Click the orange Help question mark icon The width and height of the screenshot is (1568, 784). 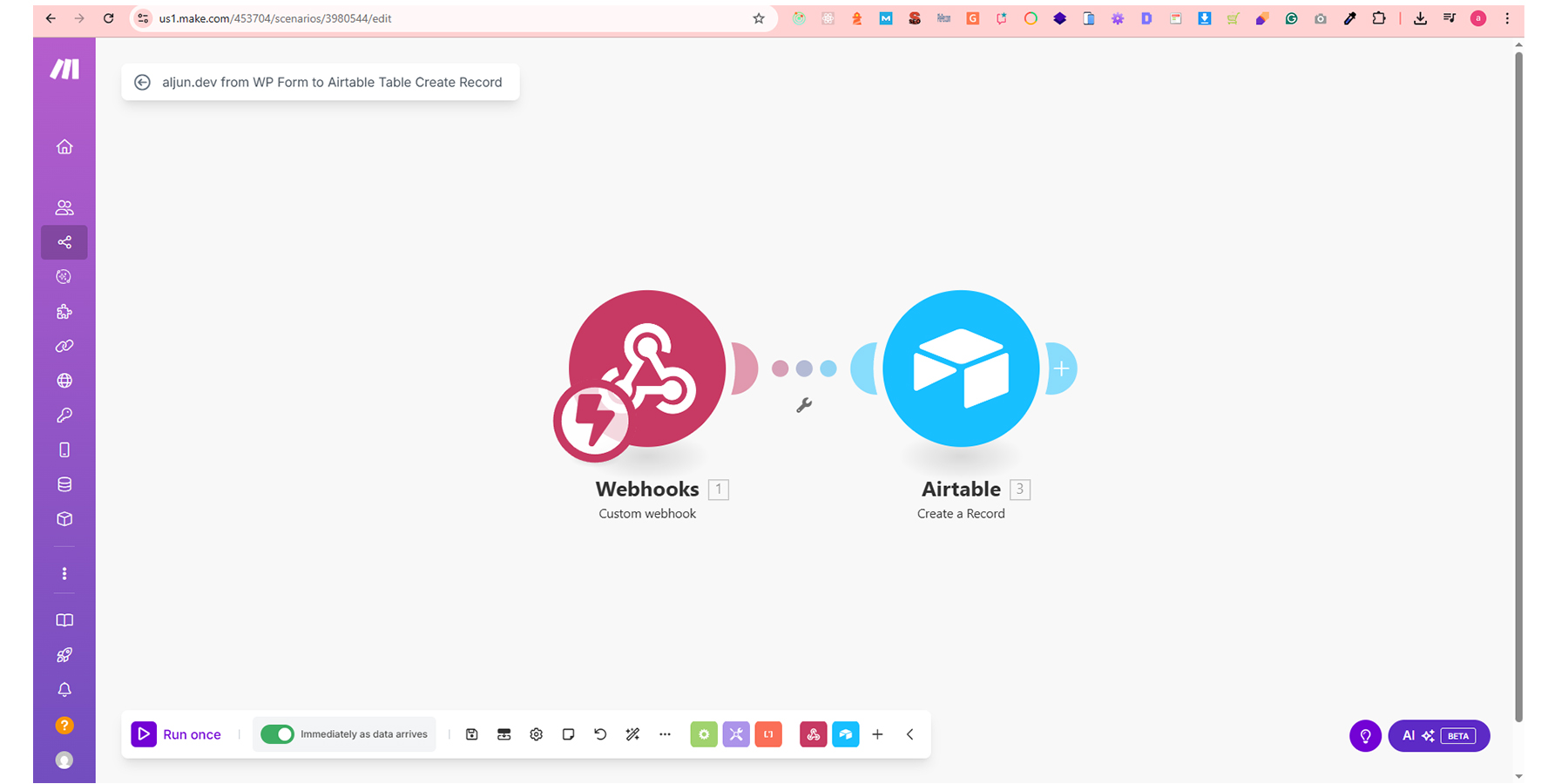pyautogui.click(x=64, y=726)
